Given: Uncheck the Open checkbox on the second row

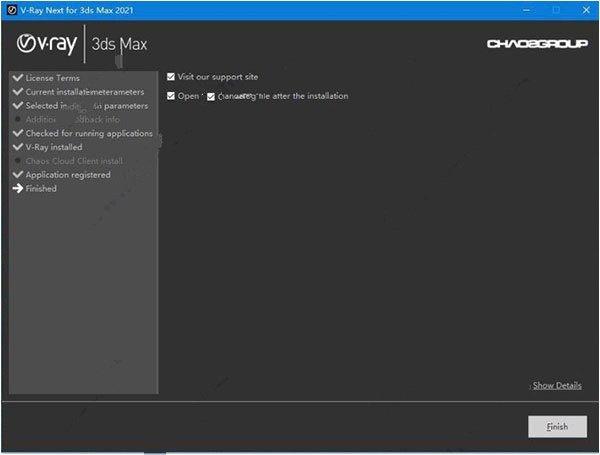Looking at the screenshot, I should coord(171,96).
